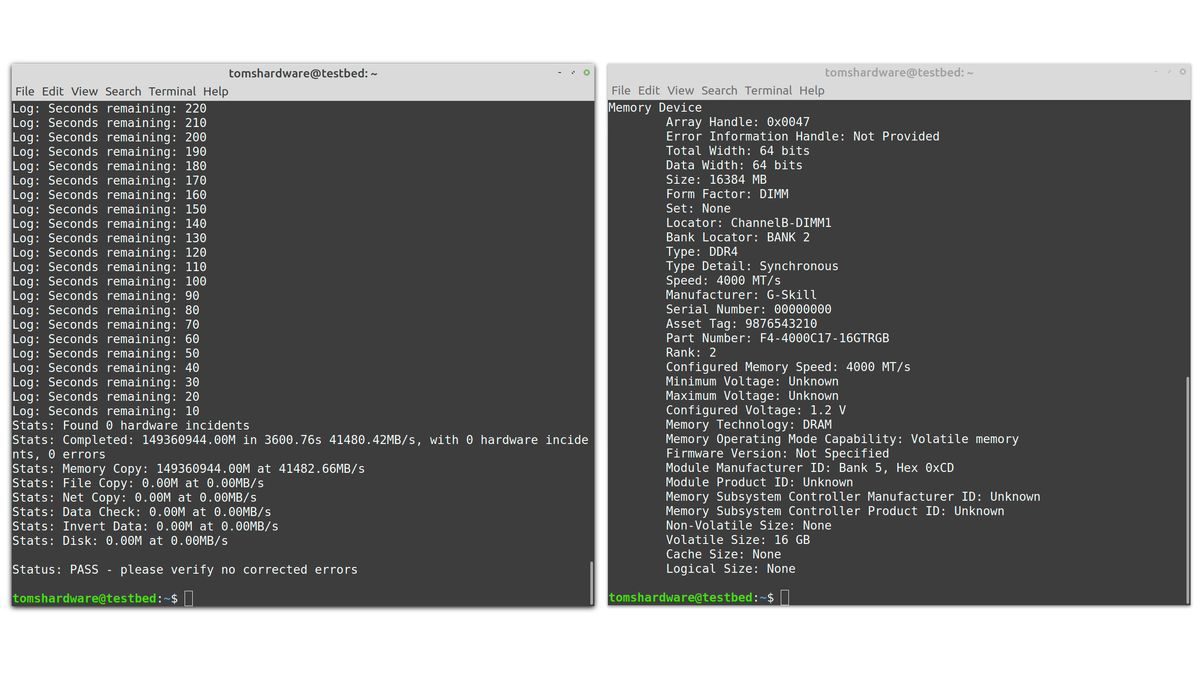The width and height of the screenshot is (1200, 675).
Task: Minimize the left terminal window
Action: [x=560, y=72]
